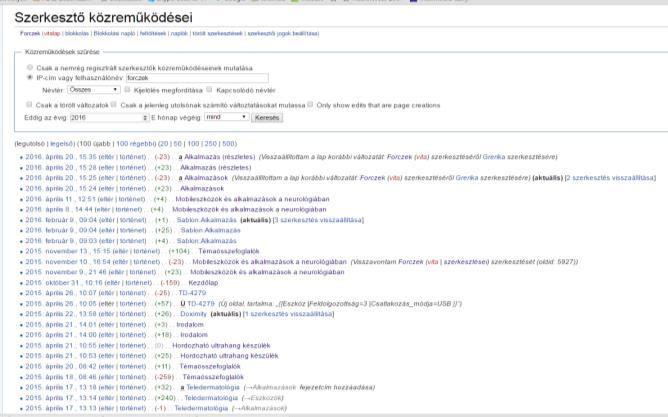Check 'Only show edits that are page creations'
The image size is (668, 417).
point(310,104)
